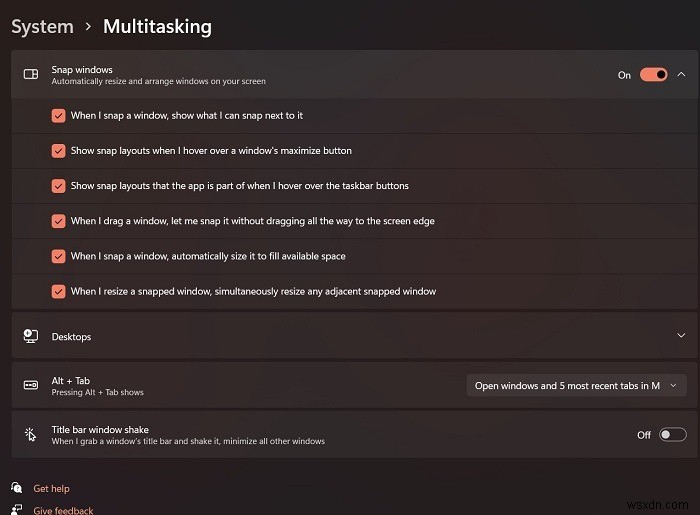The image size is (700, 515).
Task: Click the Alt + Tab keyboard icon
Action: click(x=31, y=386)
